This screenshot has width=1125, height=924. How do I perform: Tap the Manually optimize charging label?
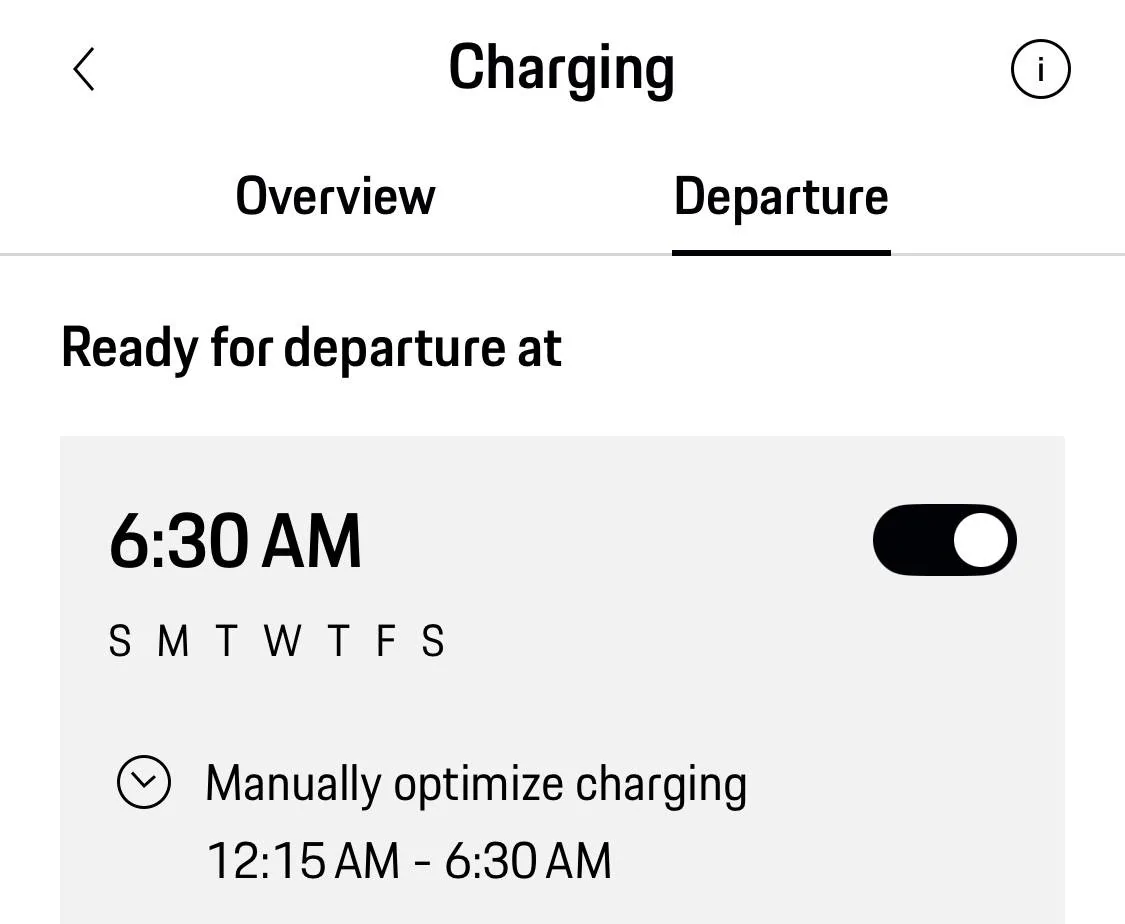coord(475,784)
